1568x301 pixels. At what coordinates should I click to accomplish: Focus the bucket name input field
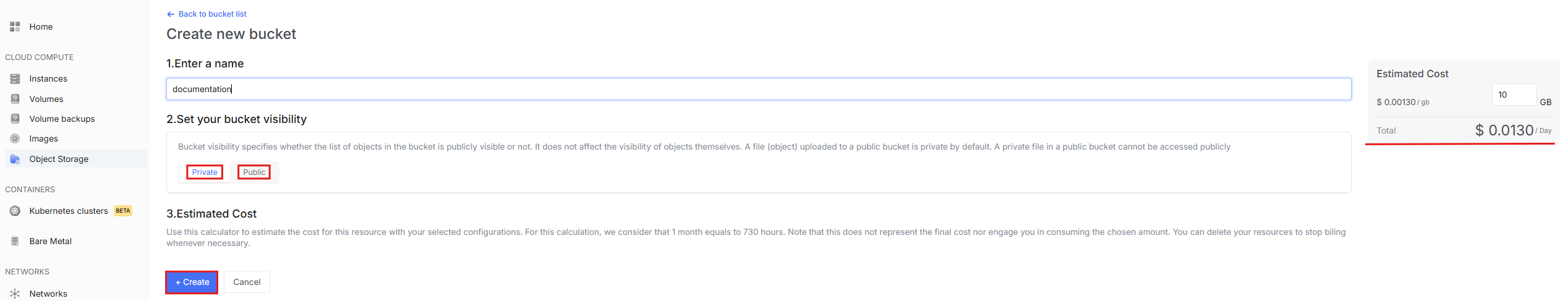click(758, 89)
